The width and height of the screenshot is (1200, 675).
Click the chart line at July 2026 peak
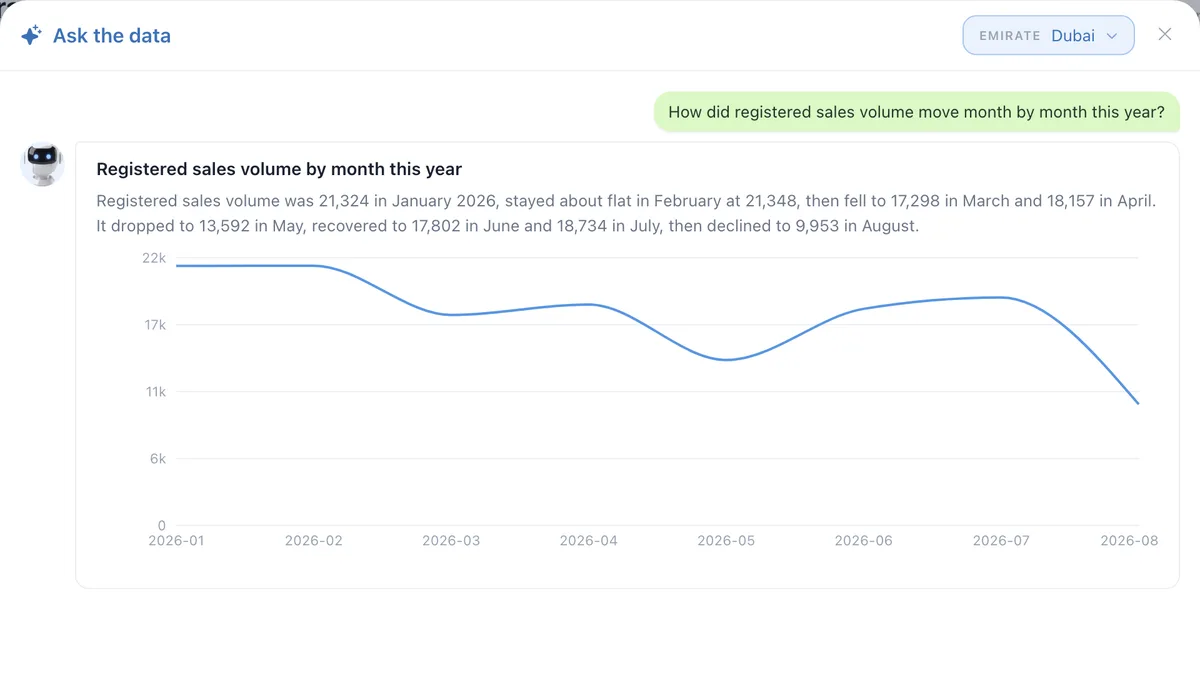pos(1001,297)
